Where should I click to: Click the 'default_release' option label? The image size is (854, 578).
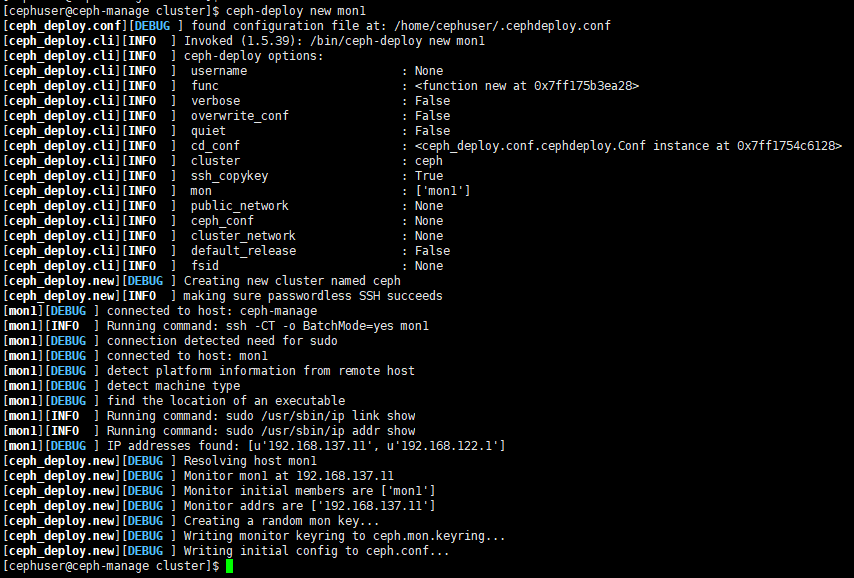[x=243, y=251]
